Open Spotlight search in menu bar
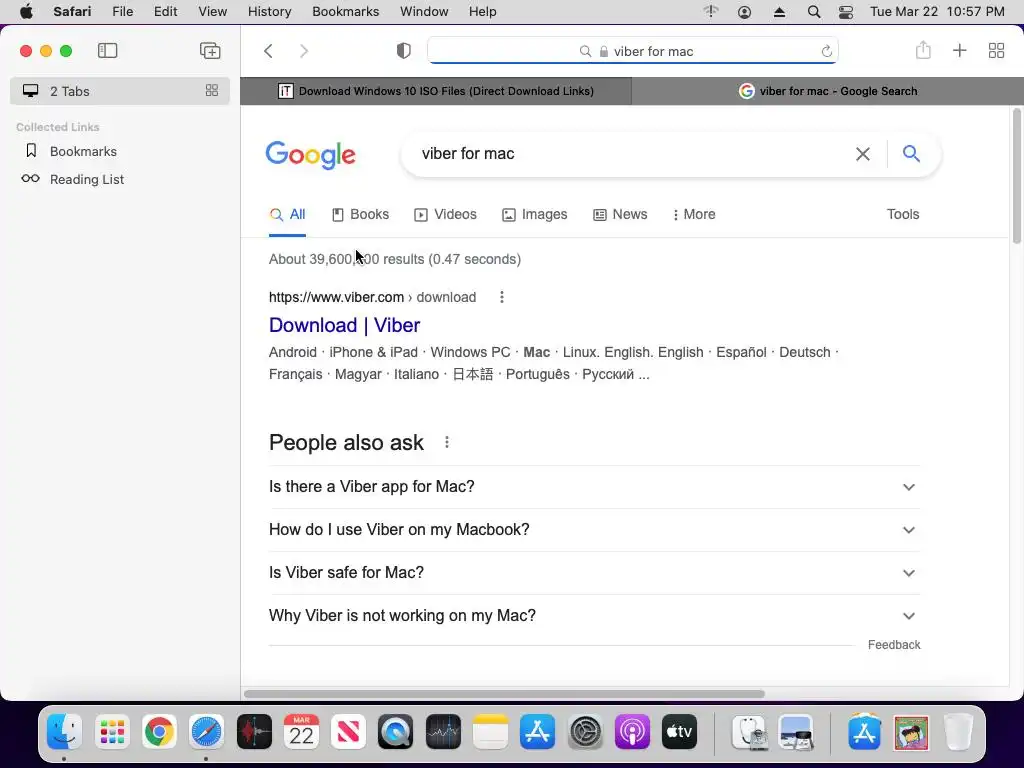 (814, 12)
